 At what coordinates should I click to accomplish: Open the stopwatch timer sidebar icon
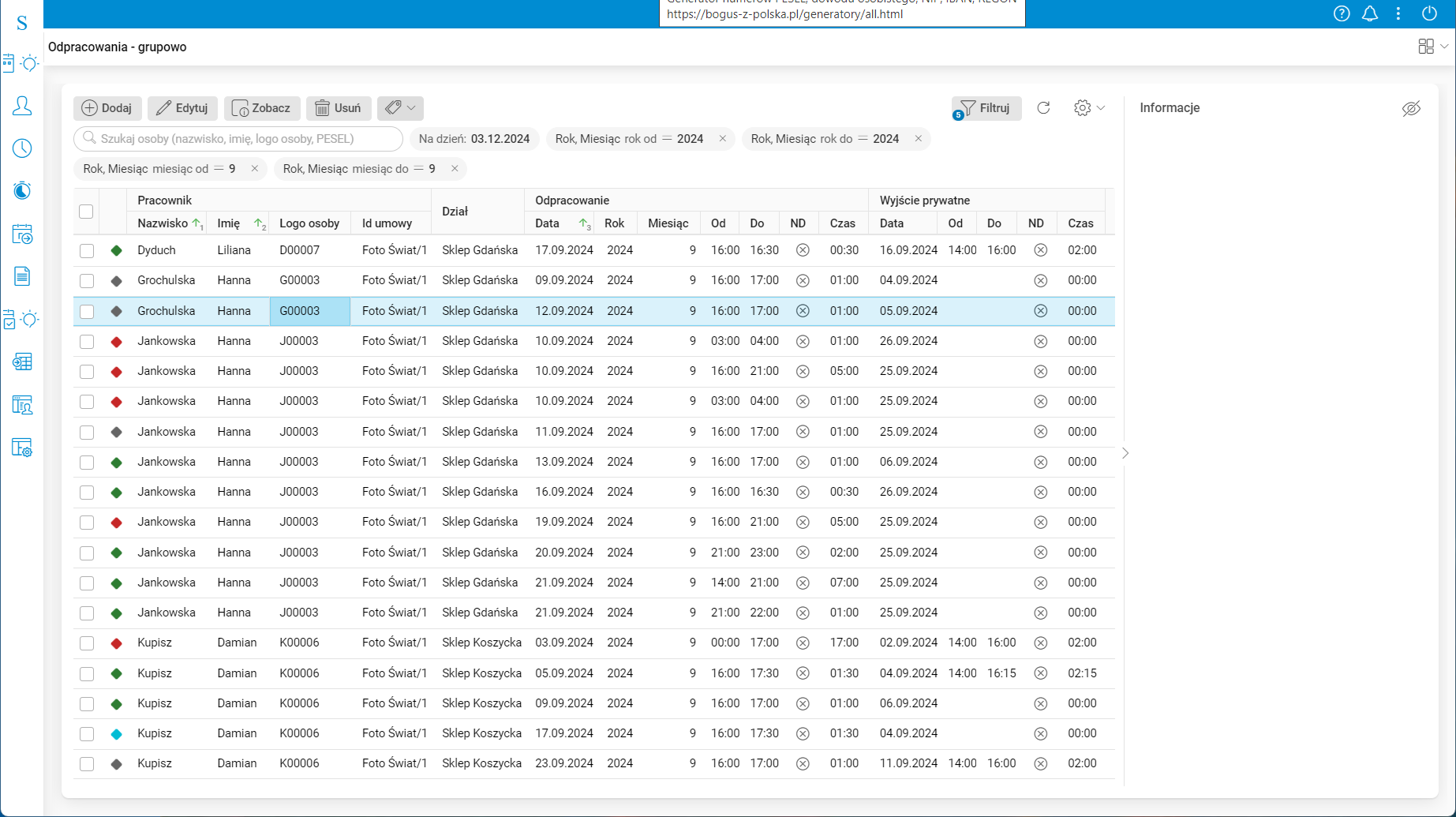coord(22,190)
